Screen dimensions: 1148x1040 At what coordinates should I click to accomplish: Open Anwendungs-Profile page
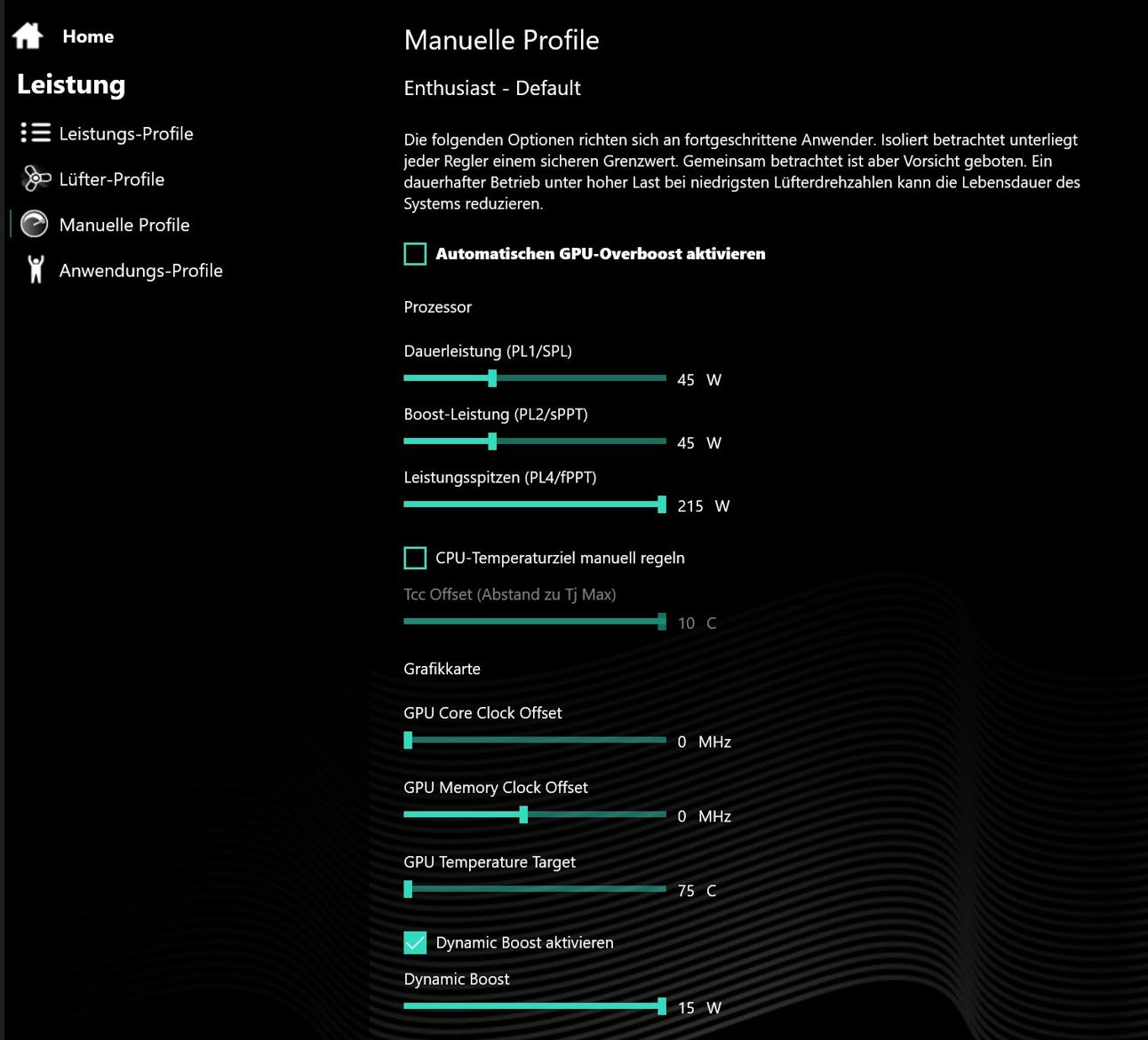click(140, 270)
